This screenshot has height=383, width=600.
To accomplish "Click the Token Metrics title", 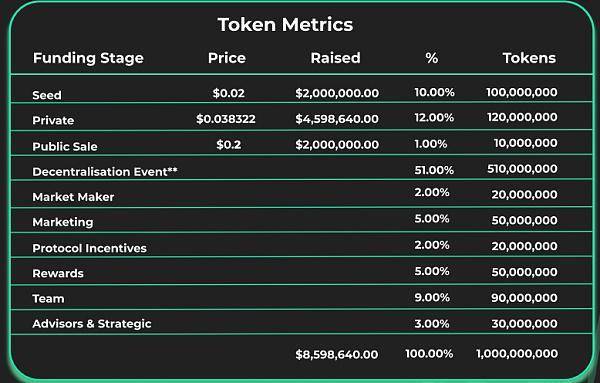I will point(285,24).
